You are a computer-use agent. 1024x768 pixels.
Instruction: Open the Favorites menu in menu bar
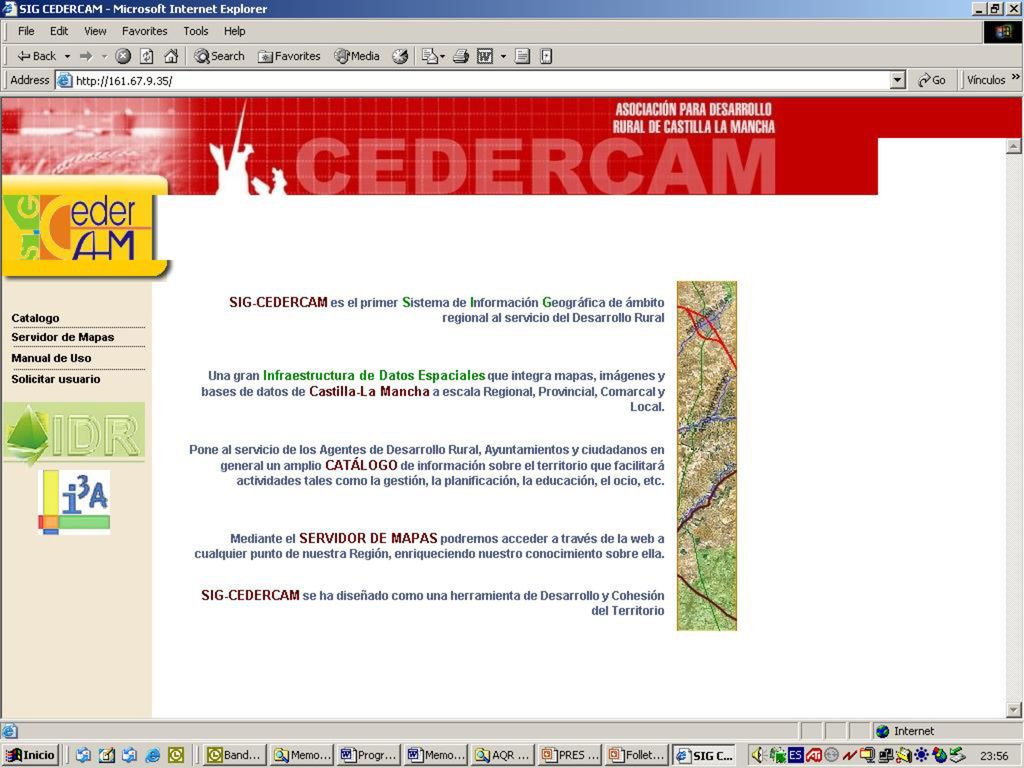(144, 31)
